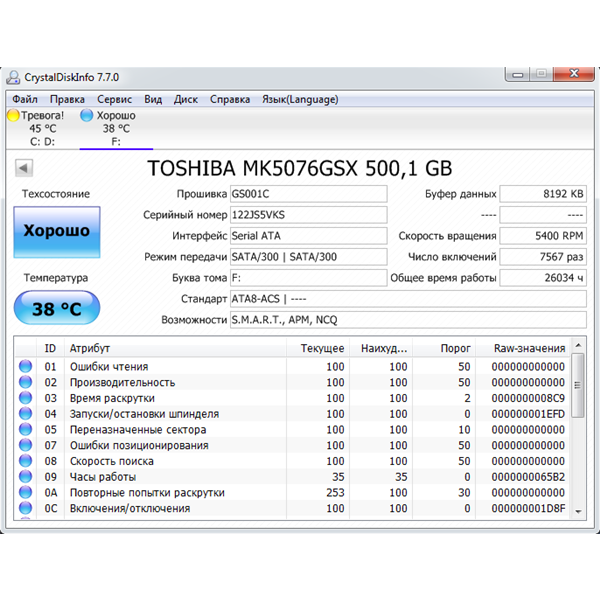Image resolution: width=600 pixels, height=600 pixels.
Task: Click raw value 000000001D8F
Action: [x=528, y=508]
